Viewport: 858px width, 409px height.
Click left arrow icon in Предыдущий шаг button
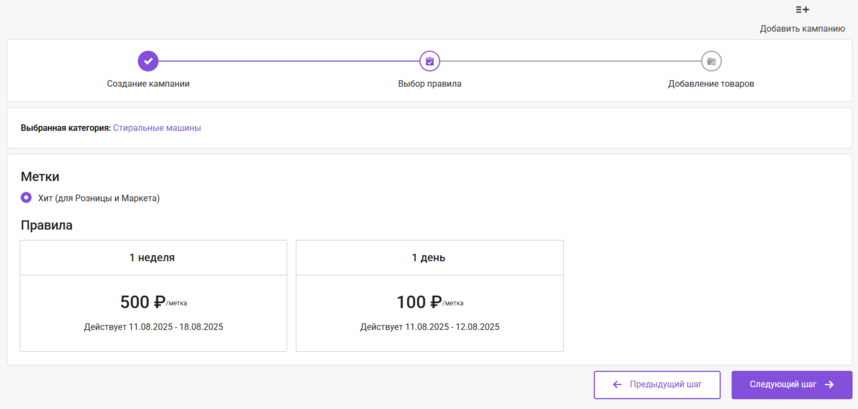point(617,384)
